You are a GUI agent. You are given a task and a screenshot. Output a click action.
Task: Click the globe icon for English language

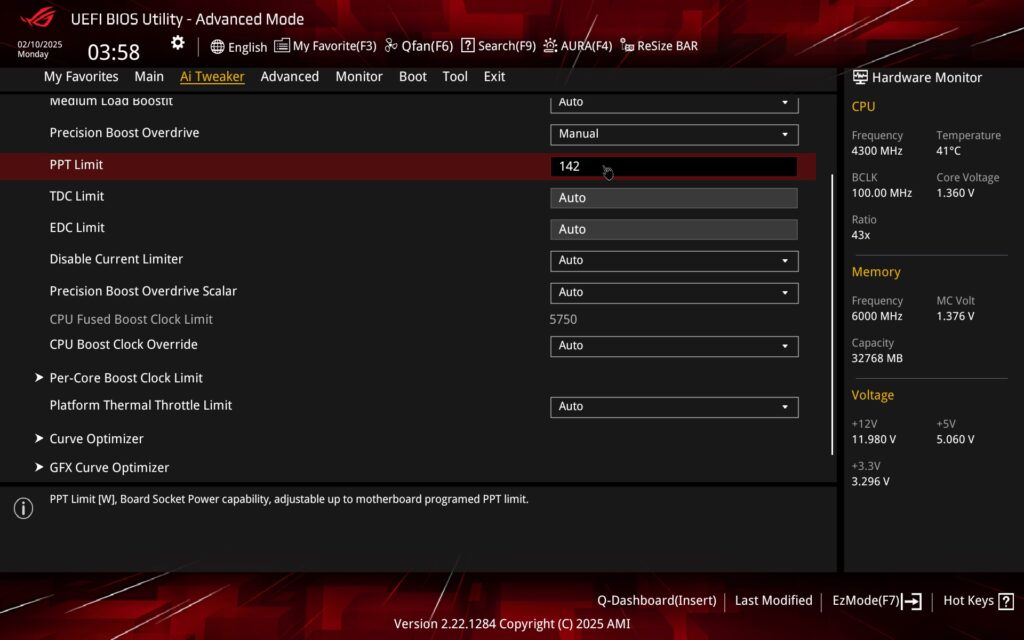click(x=217, y=46)
